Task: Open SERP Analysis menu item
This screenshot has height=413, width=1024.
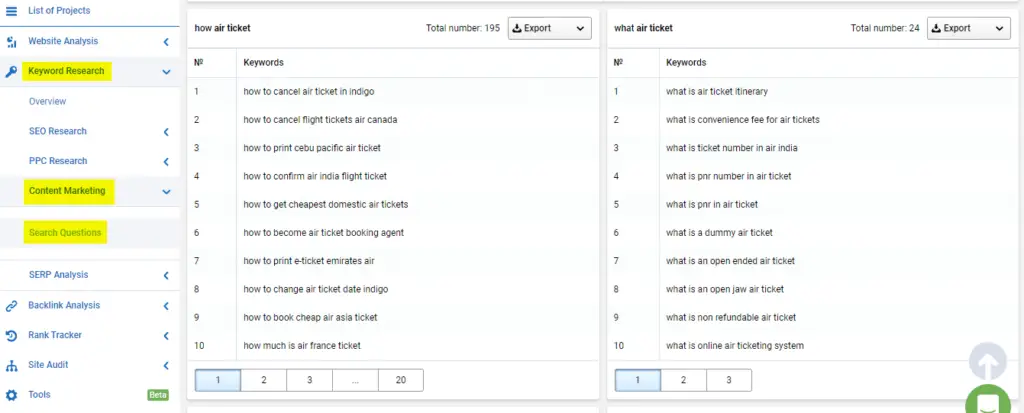Action: coord(58,275)
